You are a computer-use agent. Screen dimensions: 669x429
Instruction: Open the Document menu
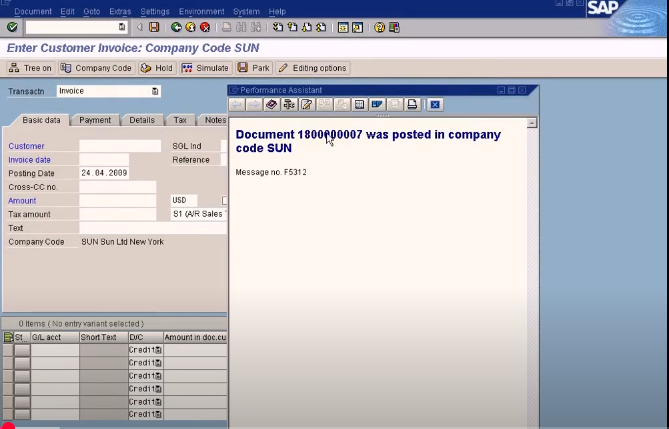pyautogui.click(x=33, y=12)
